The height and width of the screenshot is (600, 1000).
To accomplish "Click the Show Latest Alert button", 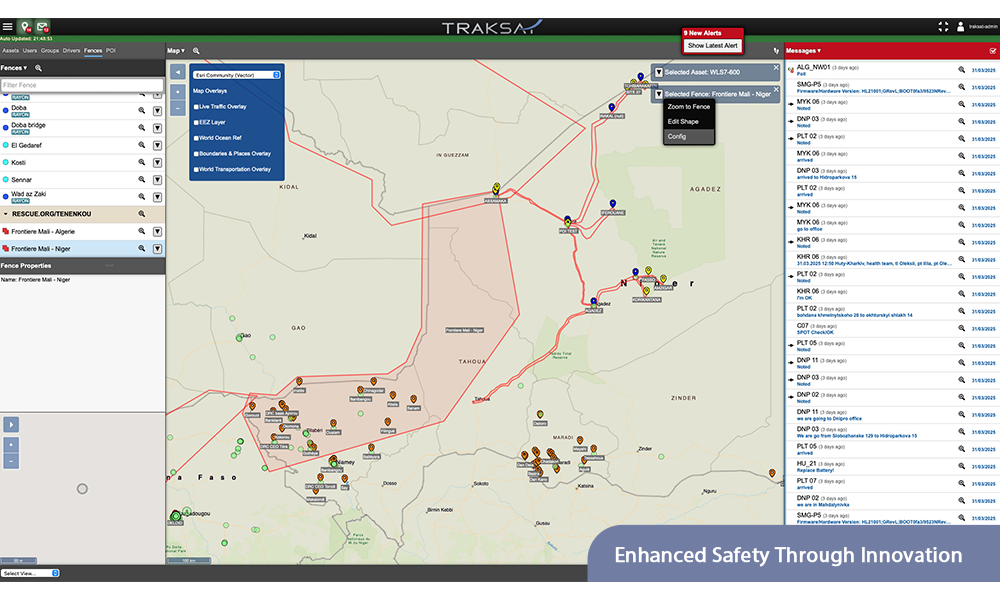I will (x=712, y=46).
